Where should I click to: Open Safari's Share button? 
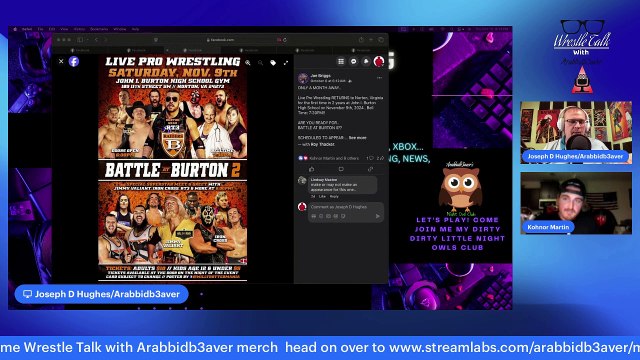(x=361, y=40)
